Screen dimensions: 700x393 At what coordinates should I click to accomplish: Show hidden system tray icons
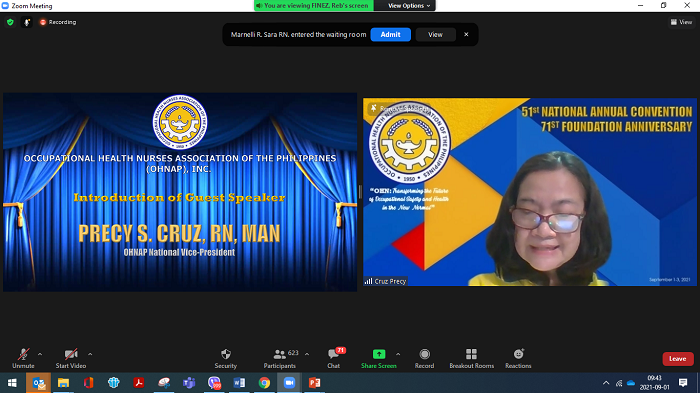pyautogui.click(x=606, y=383)
